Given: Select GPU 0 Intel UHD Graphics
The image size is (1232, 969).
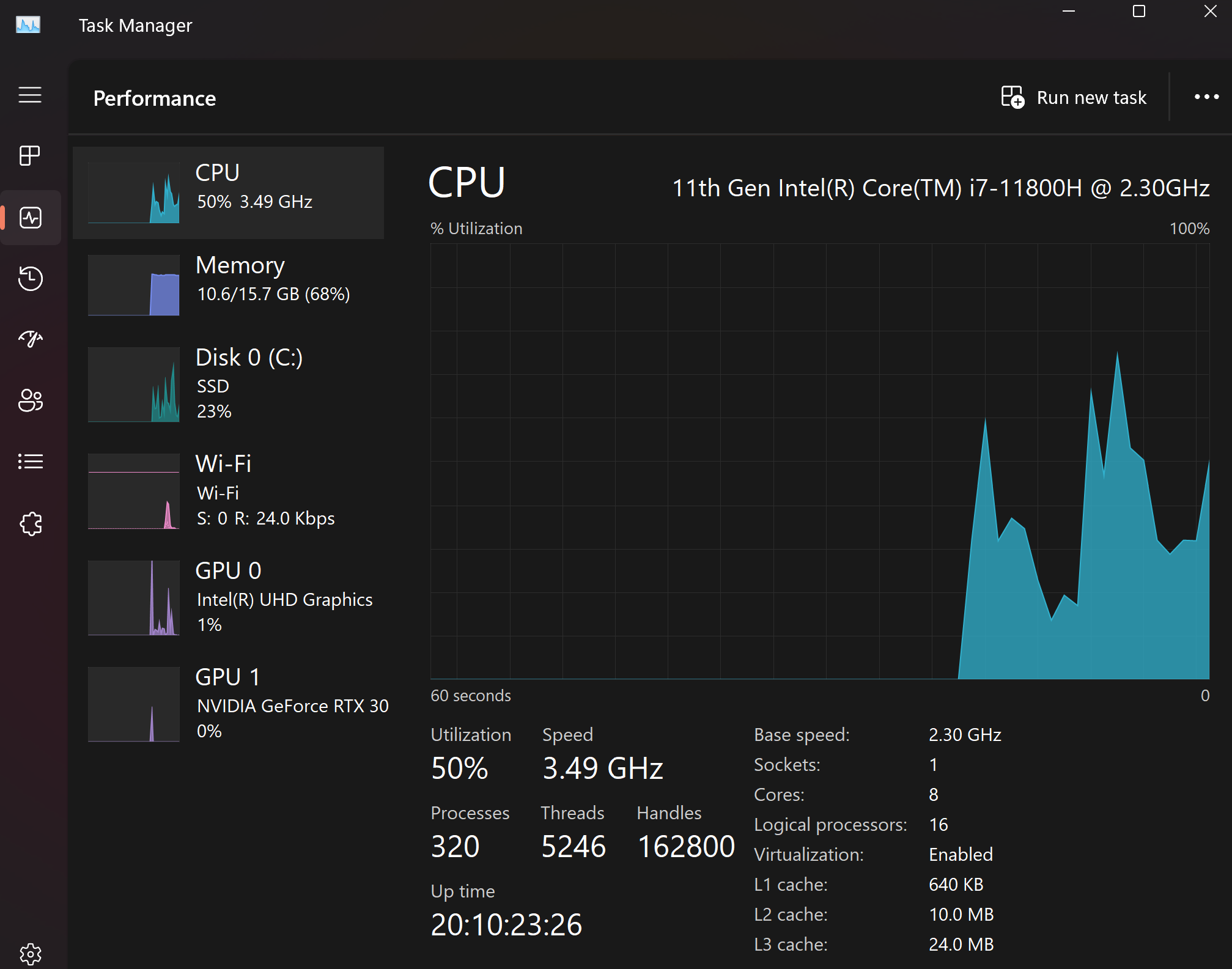Looking at the screenshot, I should (x=228, y=597).
